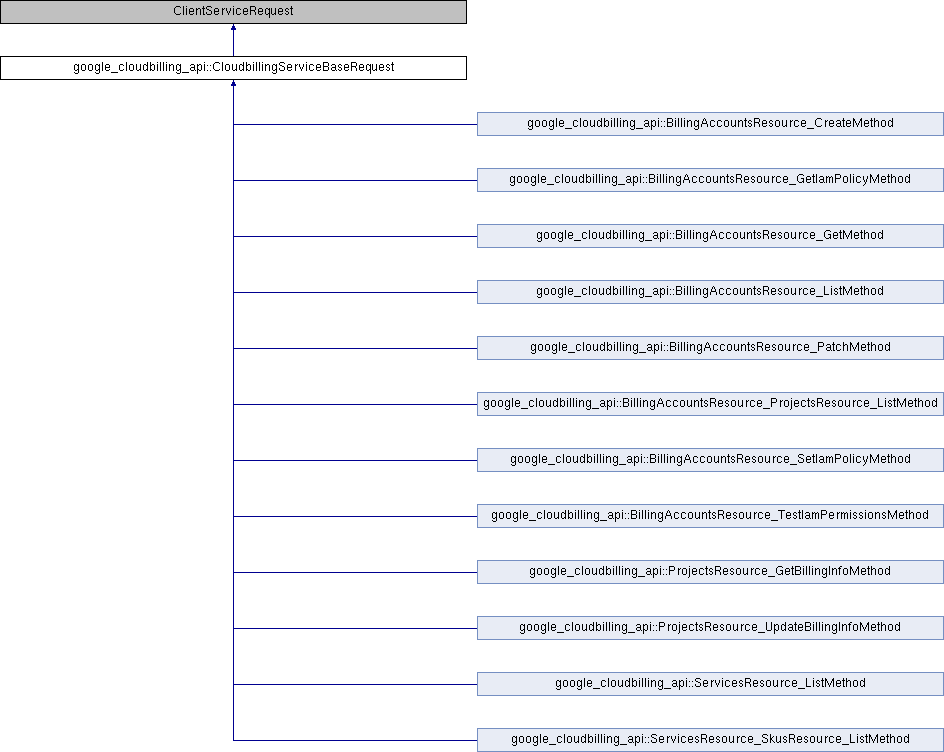The image size is (944, 752).
Task: Open ProjectsResource_UpdateBillingInfoMethod class
Action: [x=710, y=627]
